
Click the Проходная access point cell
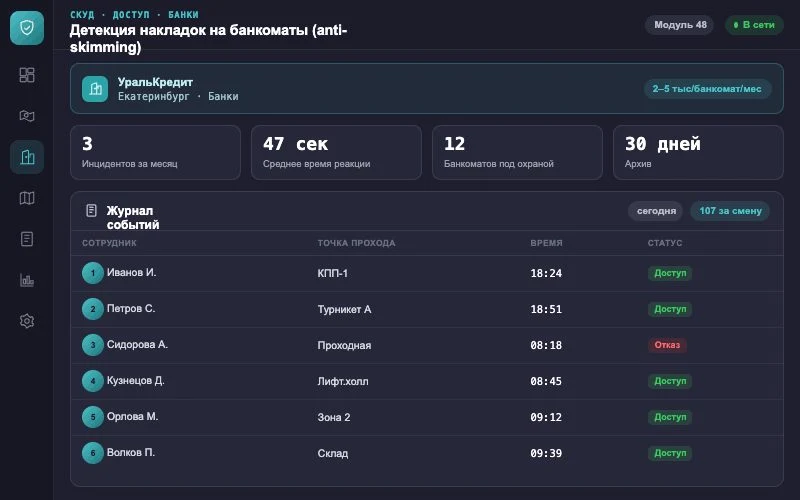[x=344, y=345]
